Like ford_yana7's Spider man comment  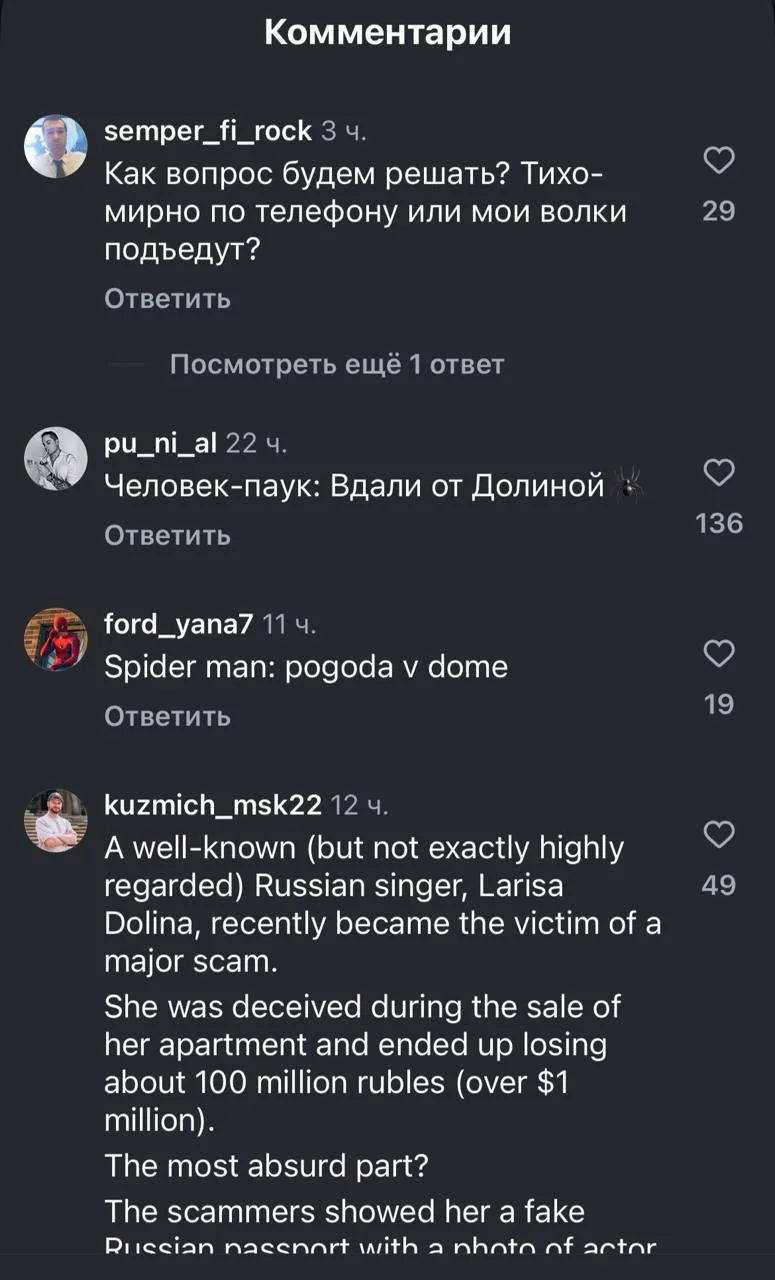pyautogui.click(x=719, y=654)
